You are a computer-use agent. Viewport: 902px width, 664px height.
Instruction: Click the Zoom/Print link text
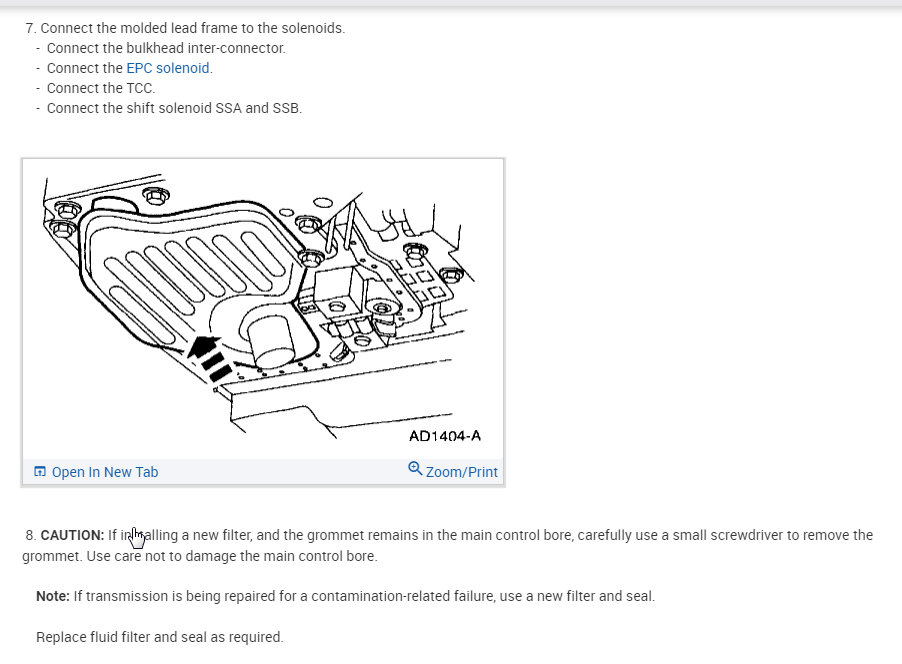pos(461,472)
